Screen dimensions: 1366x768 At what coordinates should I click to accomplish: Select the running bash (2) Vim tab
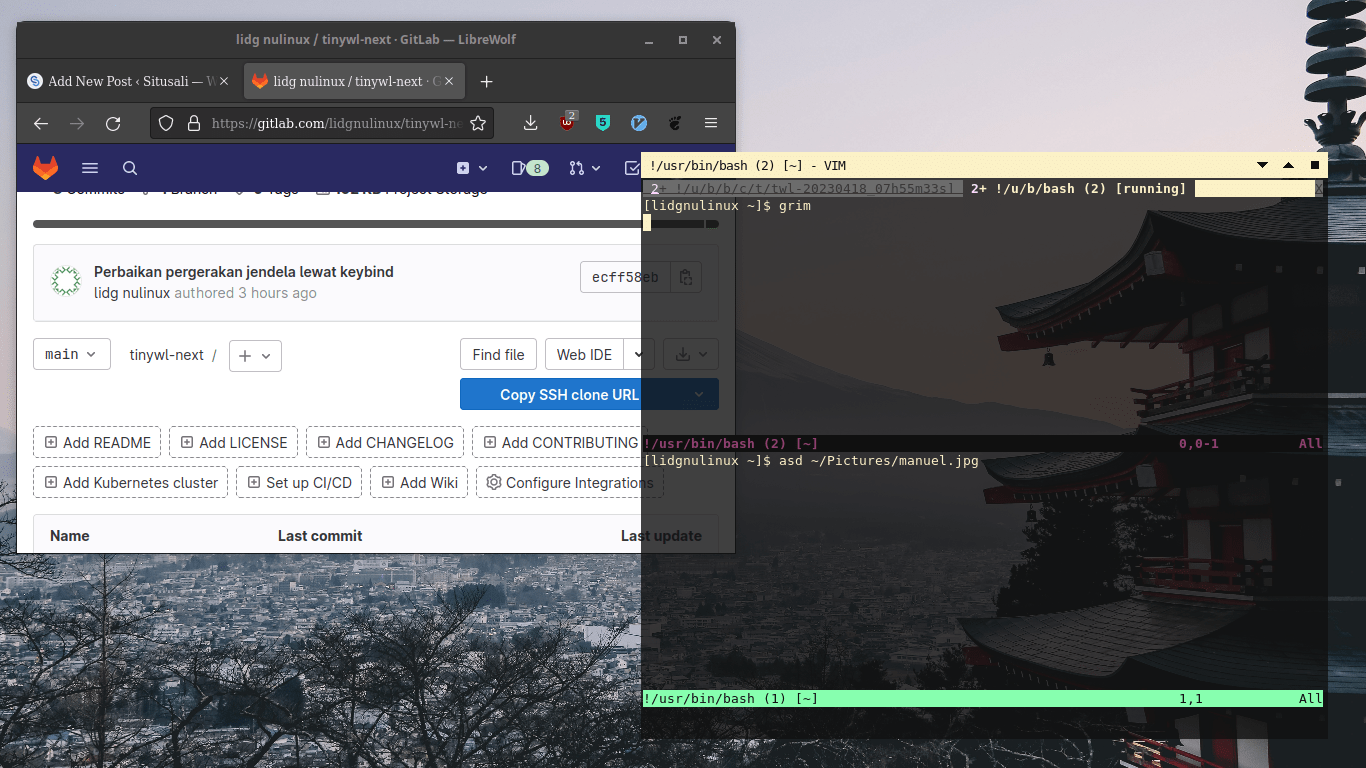pos(1078,188)
